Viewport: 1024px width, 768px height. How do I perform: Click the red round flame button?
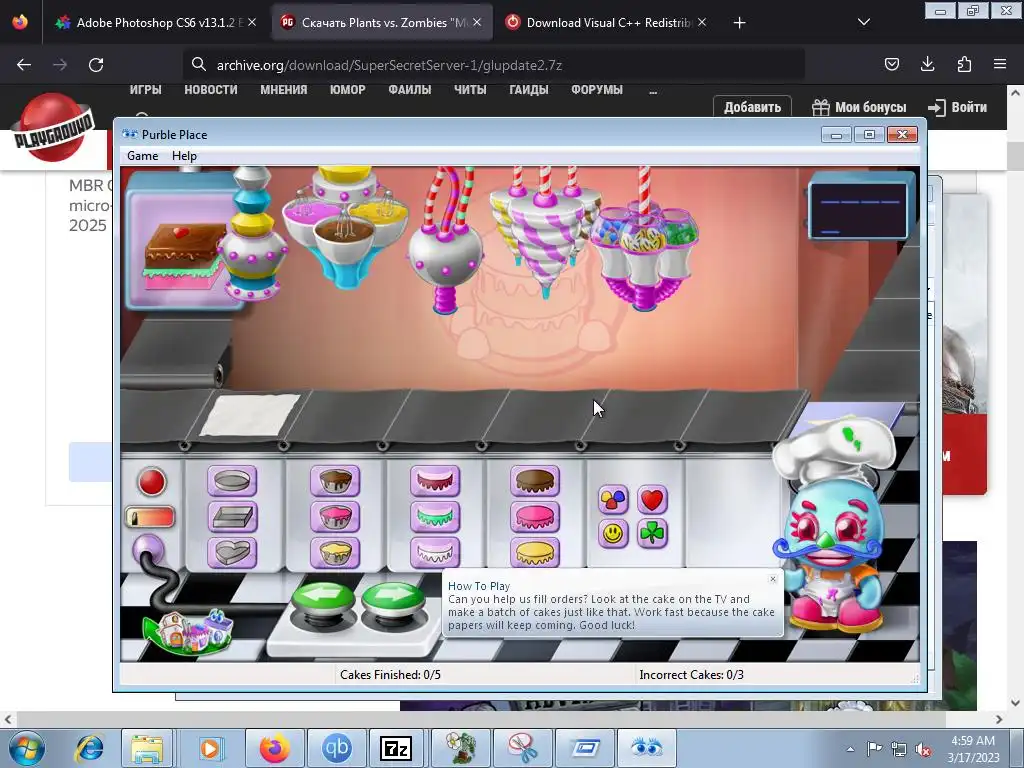point(152,482)
